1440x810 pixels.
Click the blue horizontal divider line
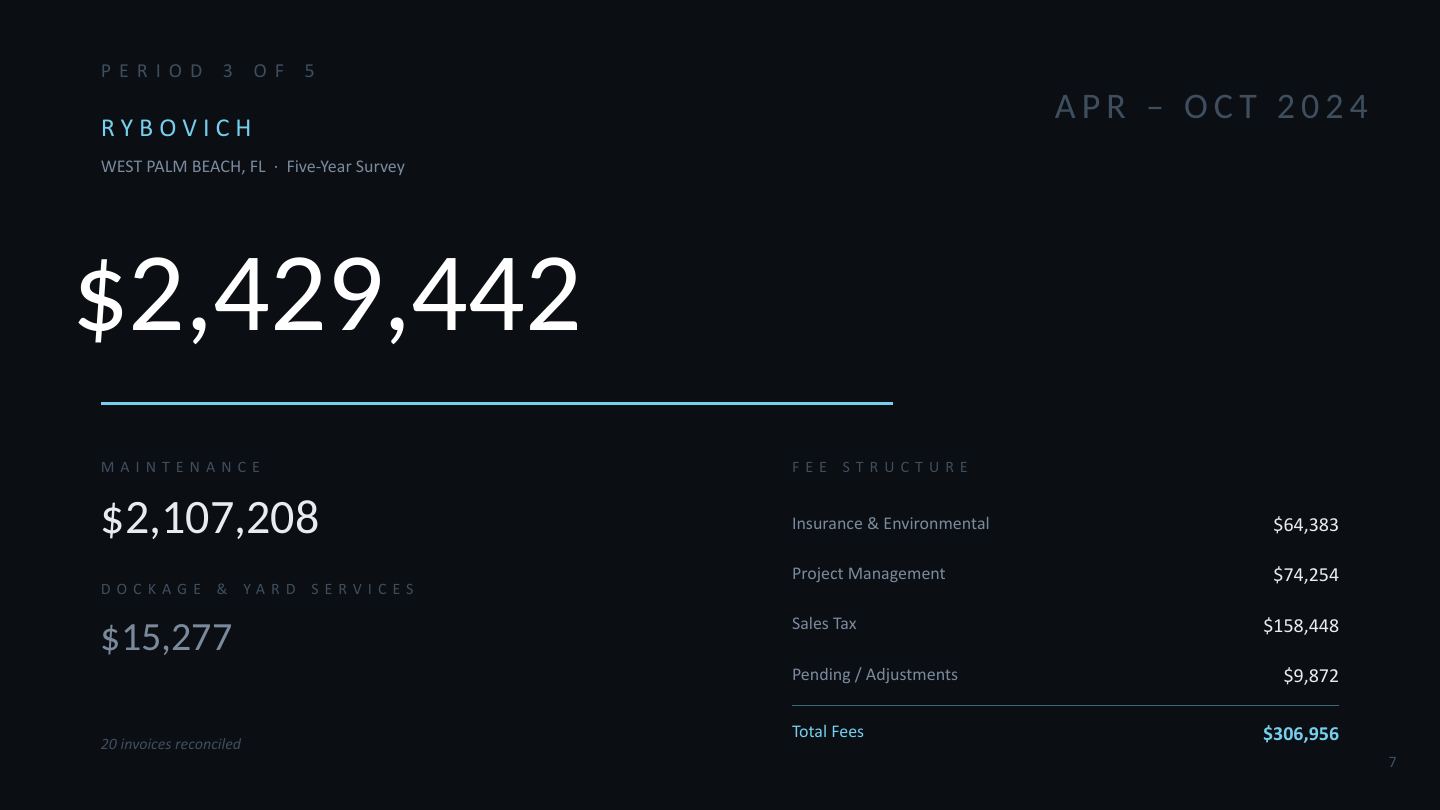497,403
